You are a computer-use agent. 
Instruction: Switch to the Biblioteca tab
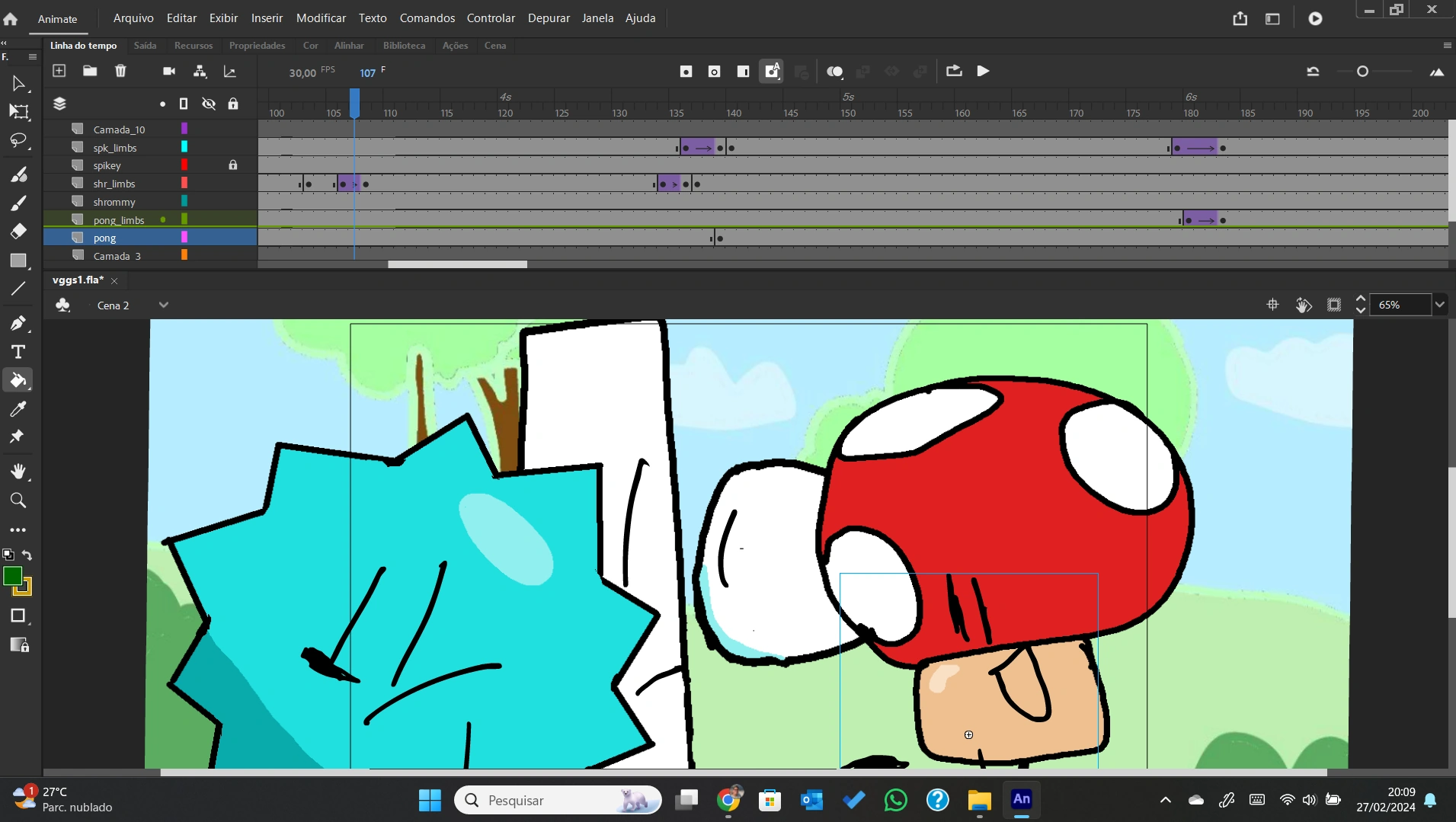(x=404, y=46)
